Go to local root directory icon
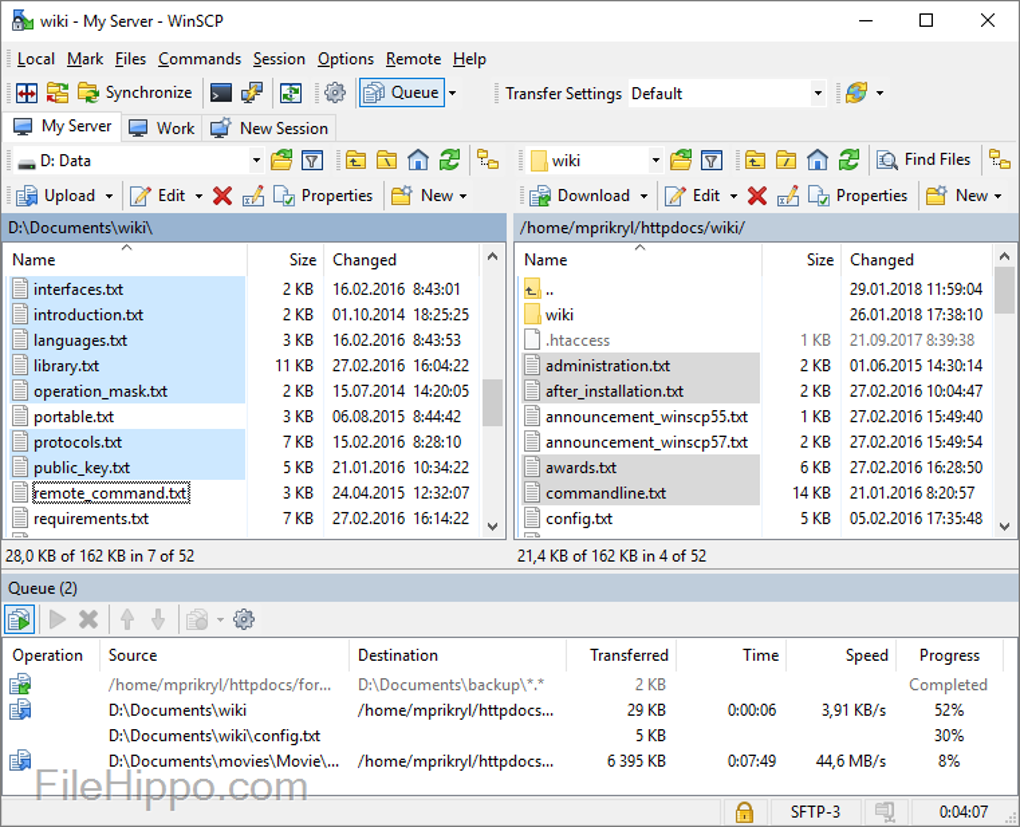The width and height of the screenshot is (1020, 827). [386, 160]
